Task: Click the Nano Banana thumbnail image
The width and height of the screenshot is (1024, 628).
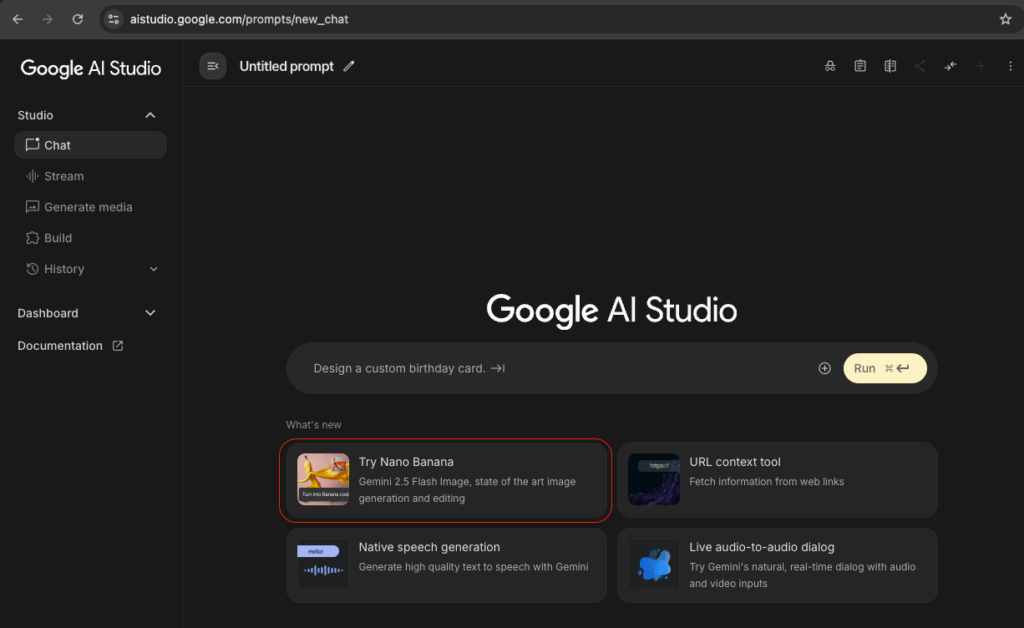Action: point(323,479)
